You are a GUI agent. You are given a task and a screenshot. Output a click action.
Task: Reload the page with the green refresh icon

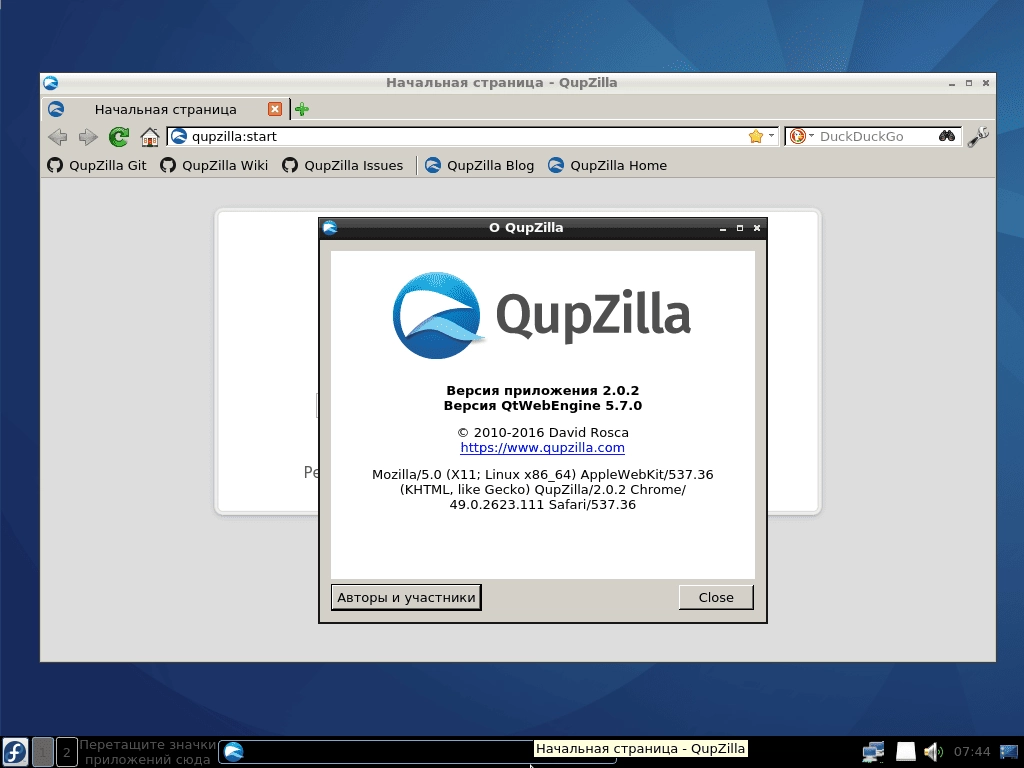click(x=119, y=136)
